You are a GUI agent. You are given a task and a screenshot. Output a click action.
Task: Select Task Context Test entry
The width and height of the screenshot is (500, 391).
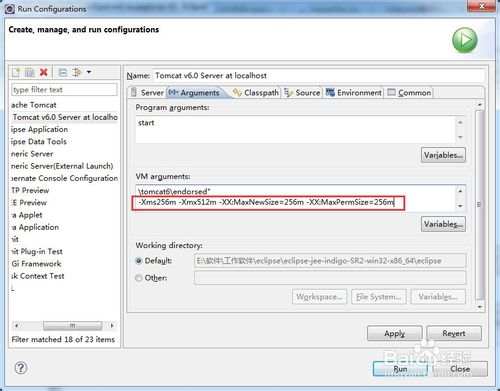pos(38,276)
